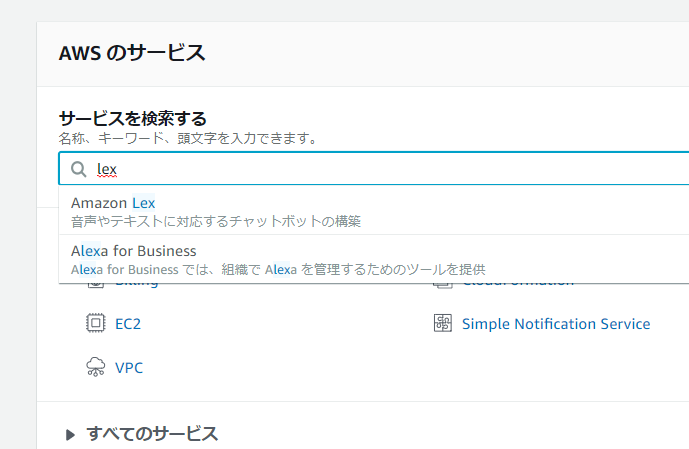Click the AWS のサービス heading
689x449 pixels.
click(x=132, y=53)
